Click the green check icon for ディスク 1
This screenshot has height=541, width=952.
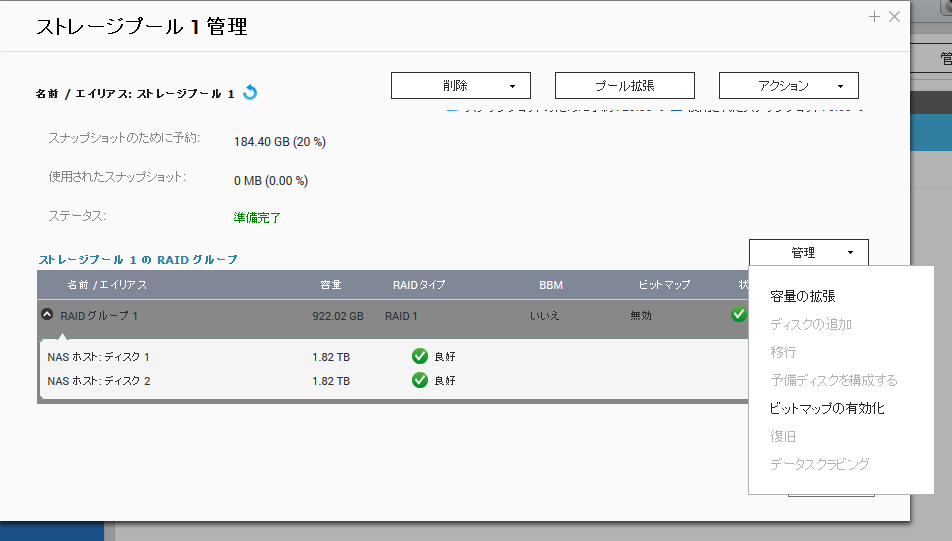420,356
